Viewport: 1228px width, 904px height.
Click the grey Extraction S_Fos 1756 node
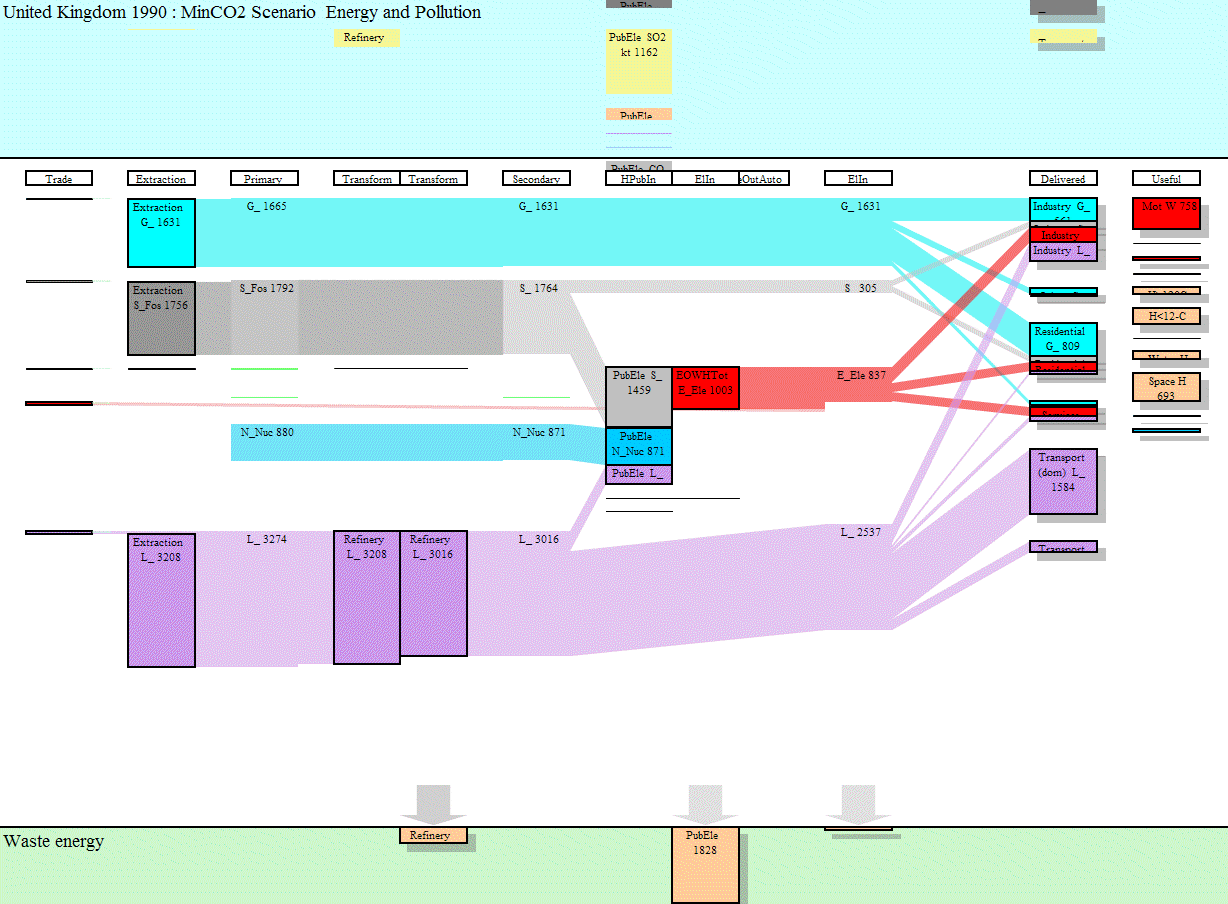point(162,318)
